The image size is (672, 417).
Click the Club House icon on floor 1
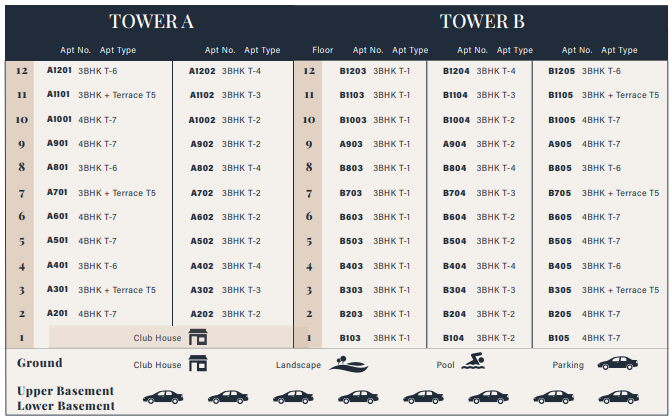tap(198, 337)
